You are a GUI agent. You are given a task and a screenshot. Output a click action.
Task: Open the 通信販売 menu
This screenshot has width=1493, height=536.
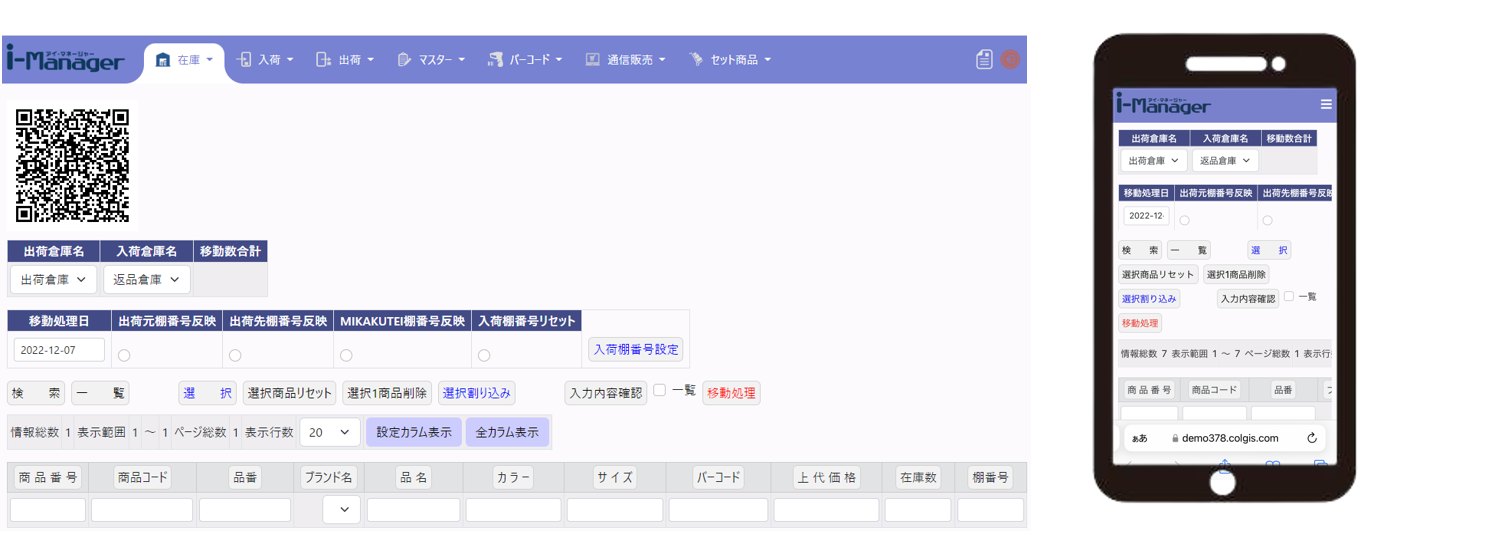click(x=626, y=60)
